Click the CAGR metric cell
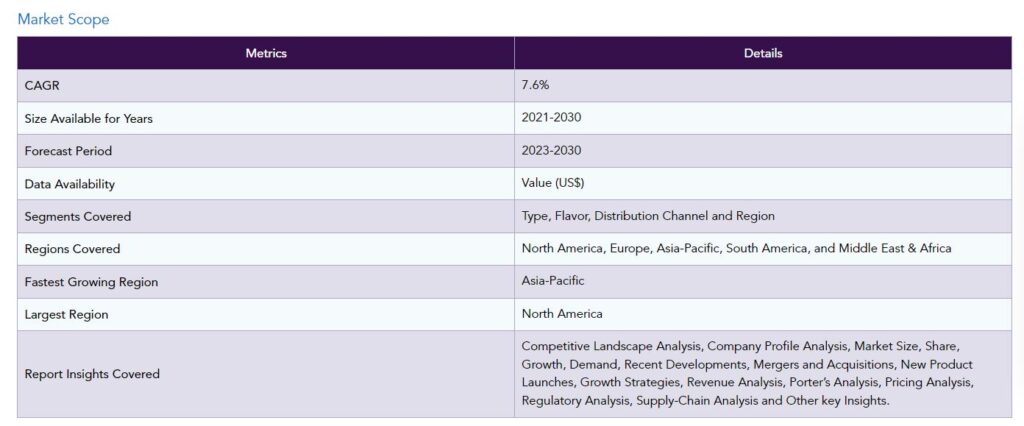This screenshot has width=1024, height=426. (266, 86)
